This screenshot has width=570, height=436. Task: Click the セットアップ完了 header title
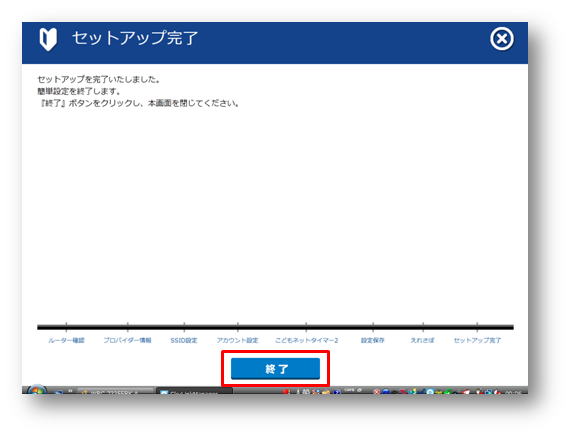[135, 38]
